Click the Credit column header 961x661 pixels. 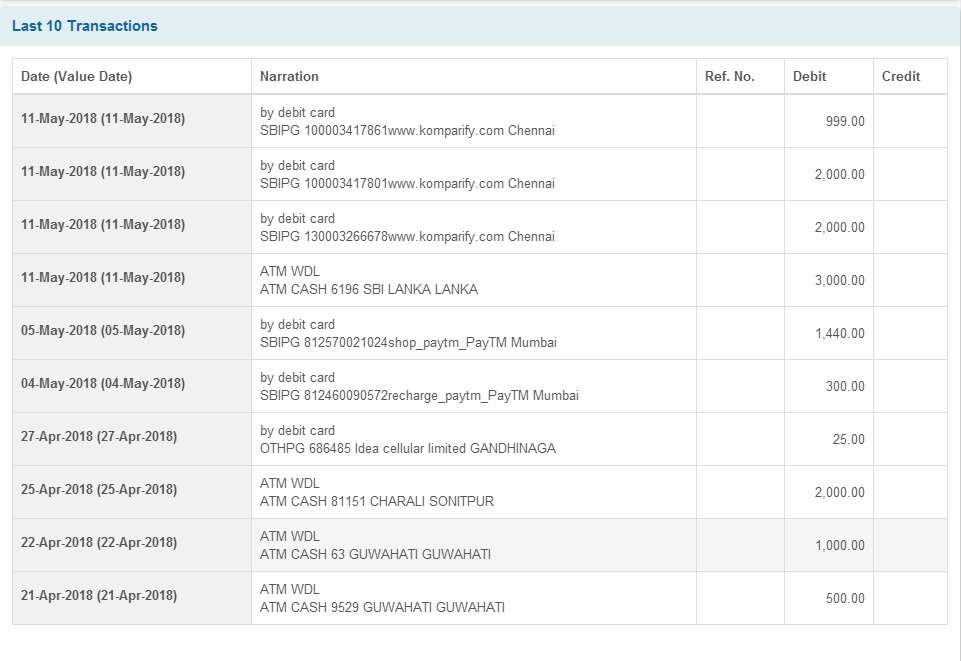(x=900, y=76)
